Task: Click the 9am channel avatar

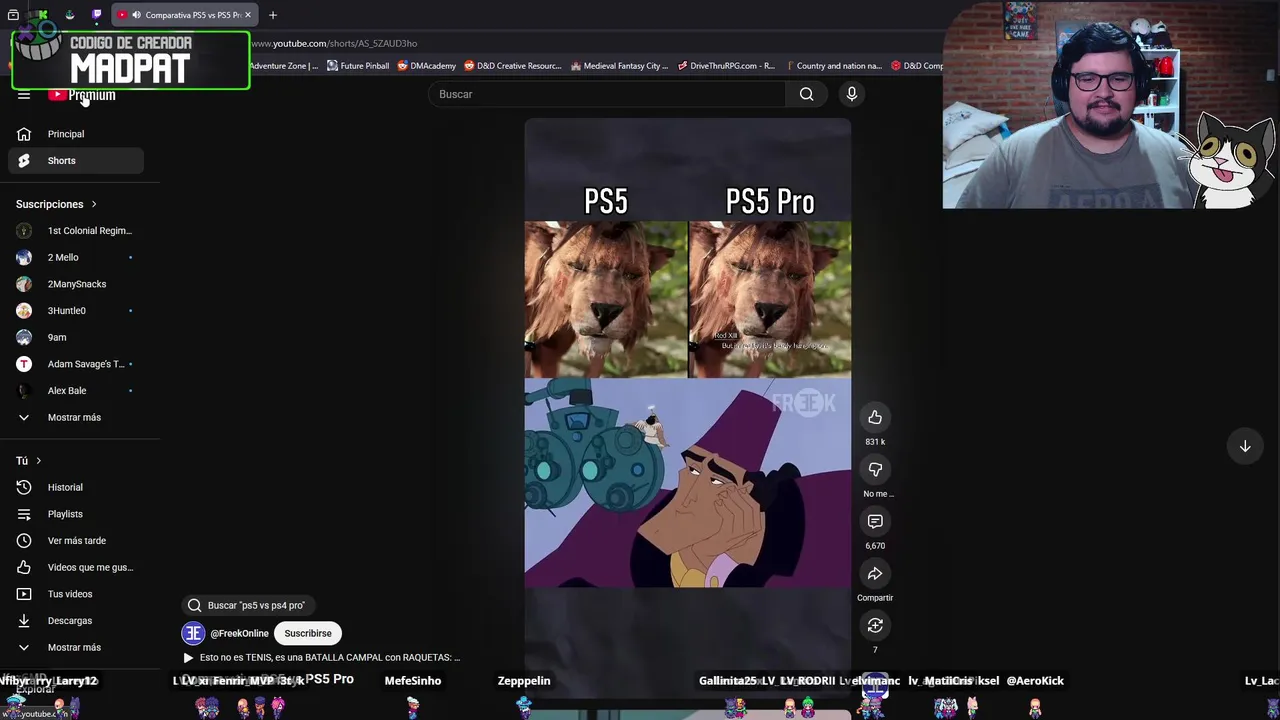Action: pyautogui.click(x=24, y=337)
